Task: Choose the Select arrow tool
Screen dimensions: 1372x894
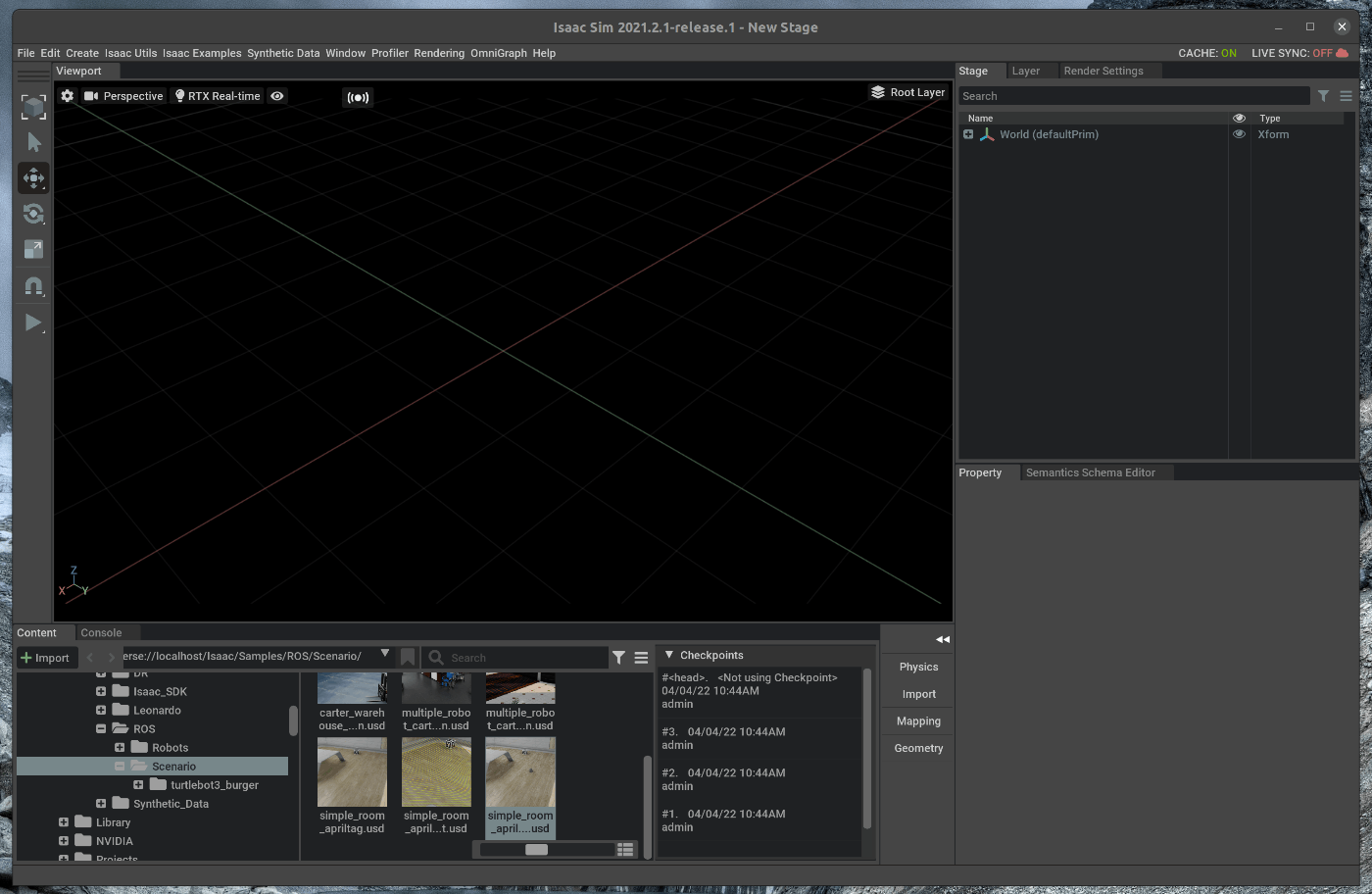Action: coord(33,143)
